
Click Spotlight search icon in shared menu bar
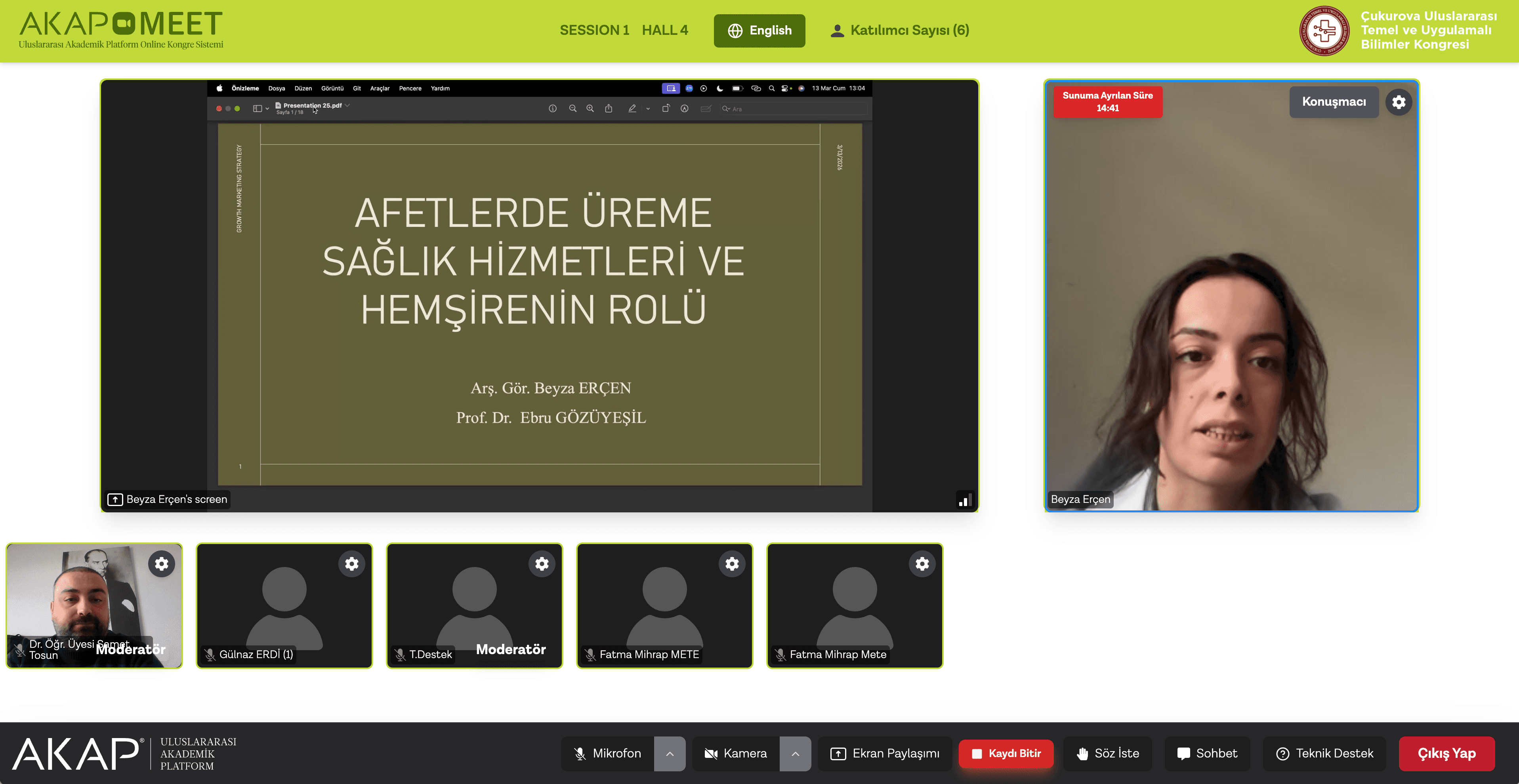(x=771, y=88)
